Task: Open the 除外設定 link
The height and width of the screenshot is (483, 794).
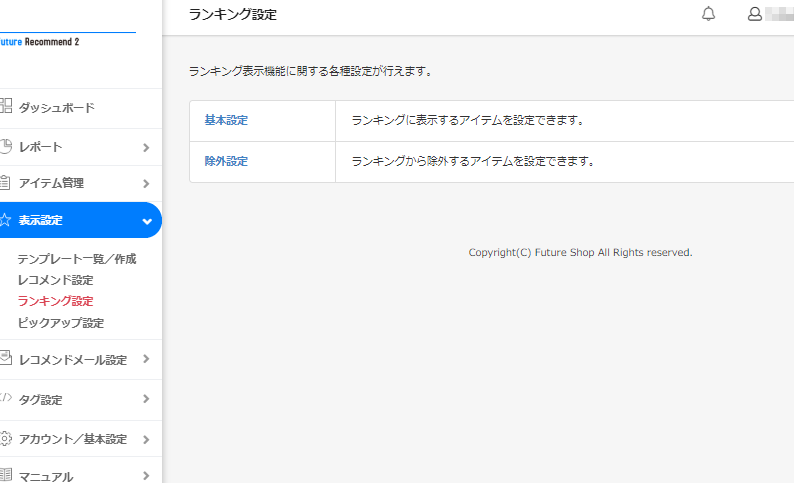Action: coord(226,162)
